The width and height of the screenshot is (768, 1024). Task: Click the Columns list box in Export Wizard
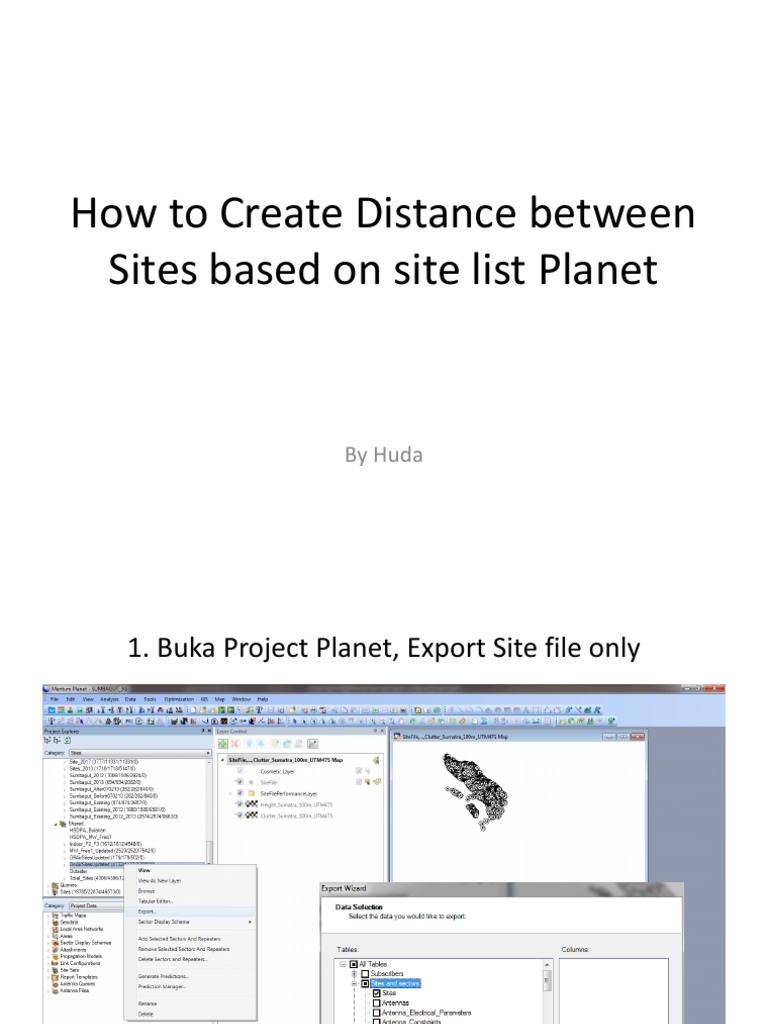(614, 991)
